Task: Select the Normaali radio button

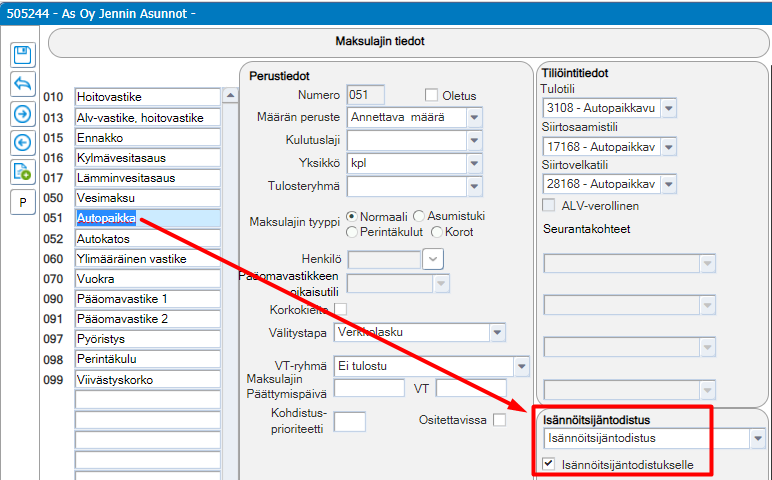Action: [x=352, y=216]
